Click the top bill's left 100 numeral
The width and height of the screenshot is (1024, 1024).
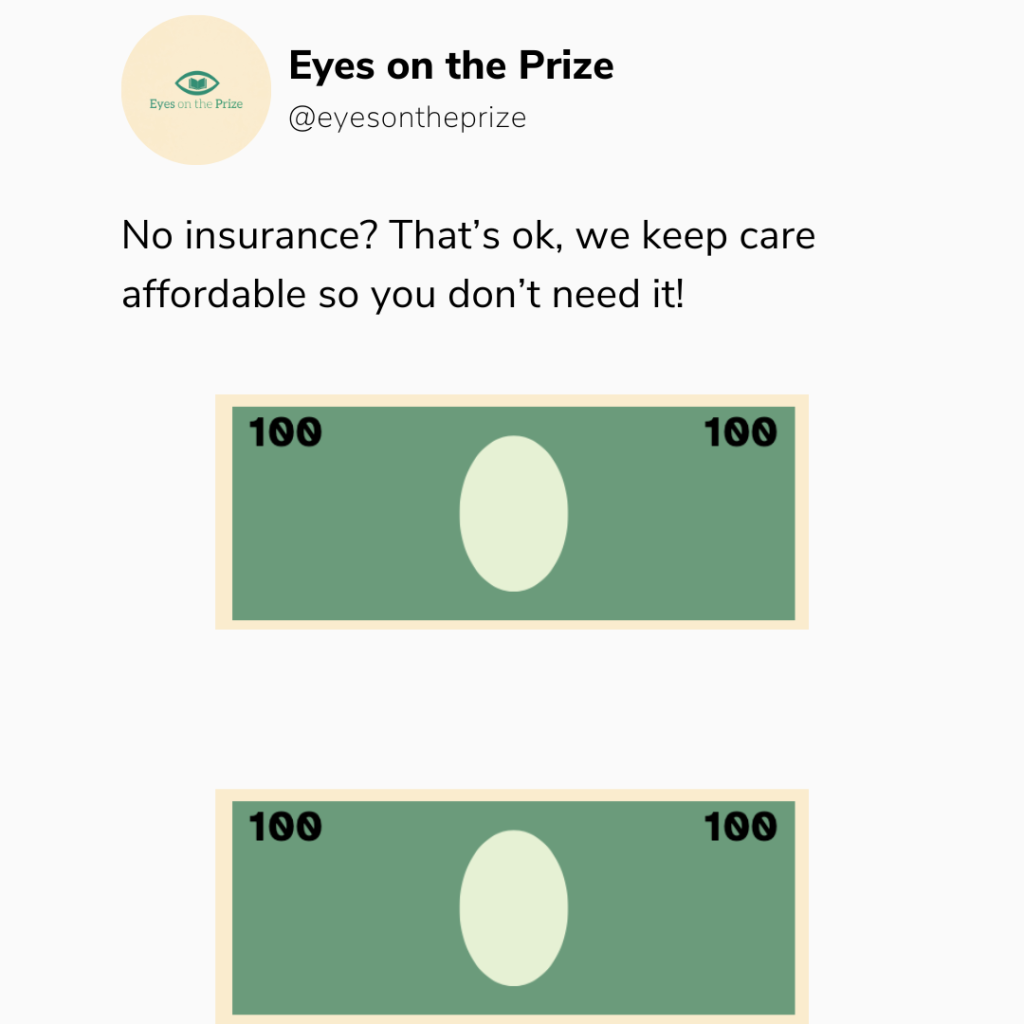coord(285,432)
